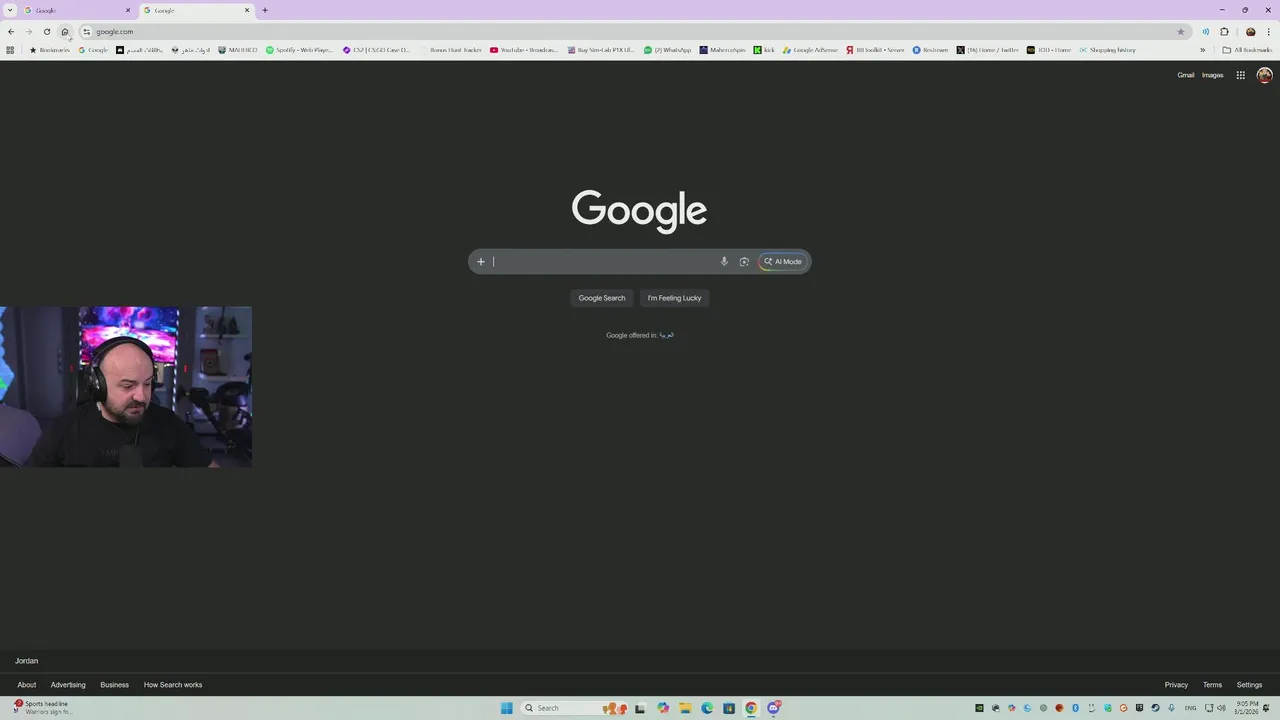Start voice search with the microphone
Screen dimensions: 1280x720
tap(724, 262)
